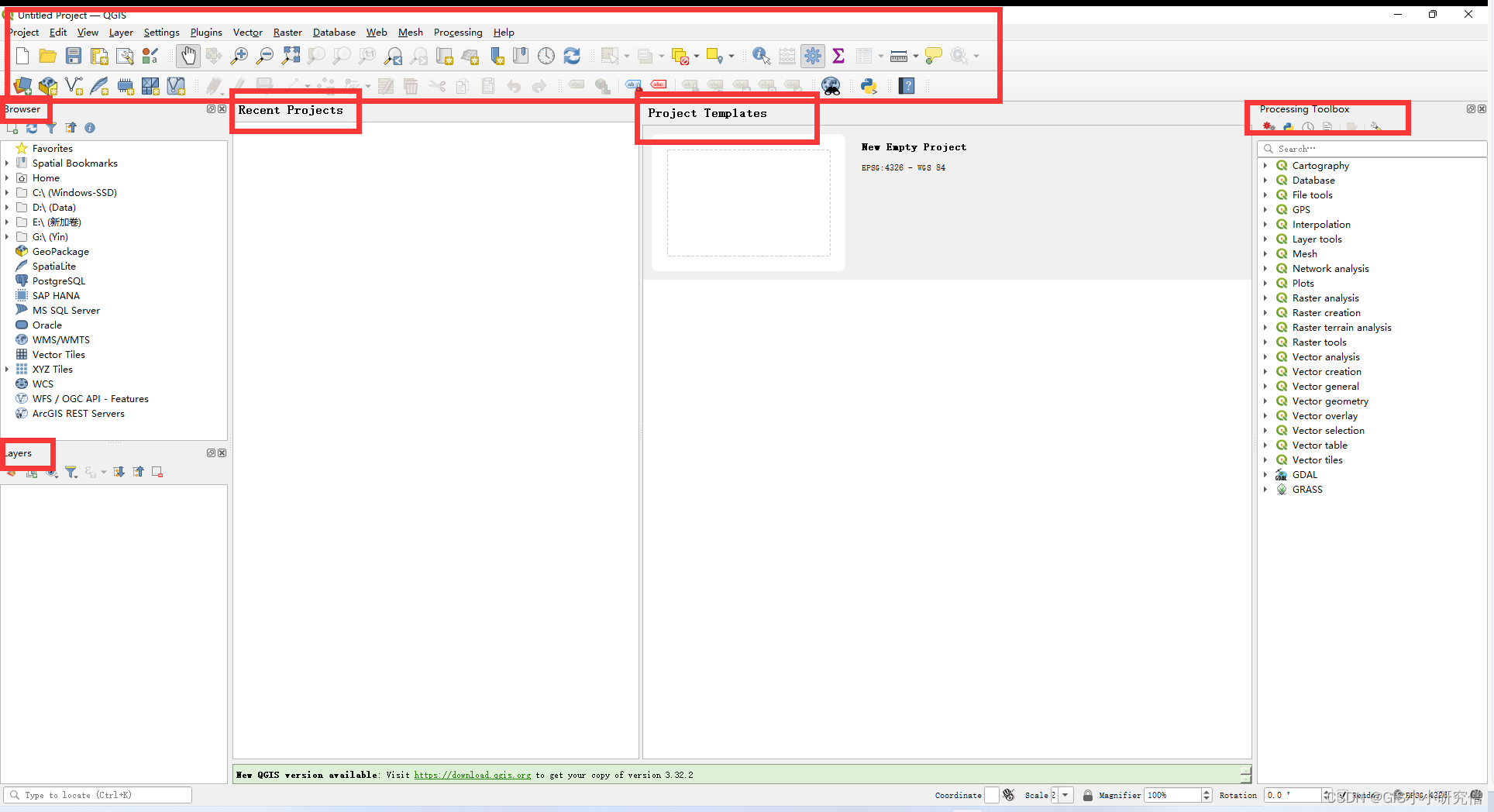Expand the Vector geometry toolbox group
Viewport: 1494px width, 812px height.
[x=1265, y=401]
